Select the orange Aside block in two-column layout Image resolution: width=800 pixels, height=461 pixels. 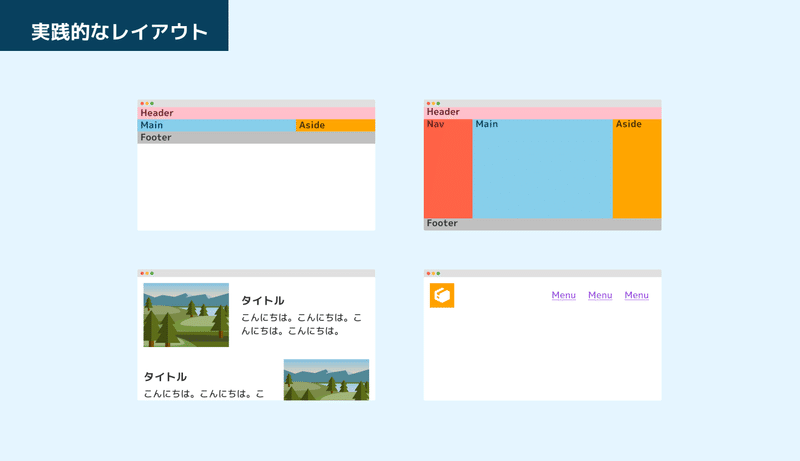click(x=336, y=125)
